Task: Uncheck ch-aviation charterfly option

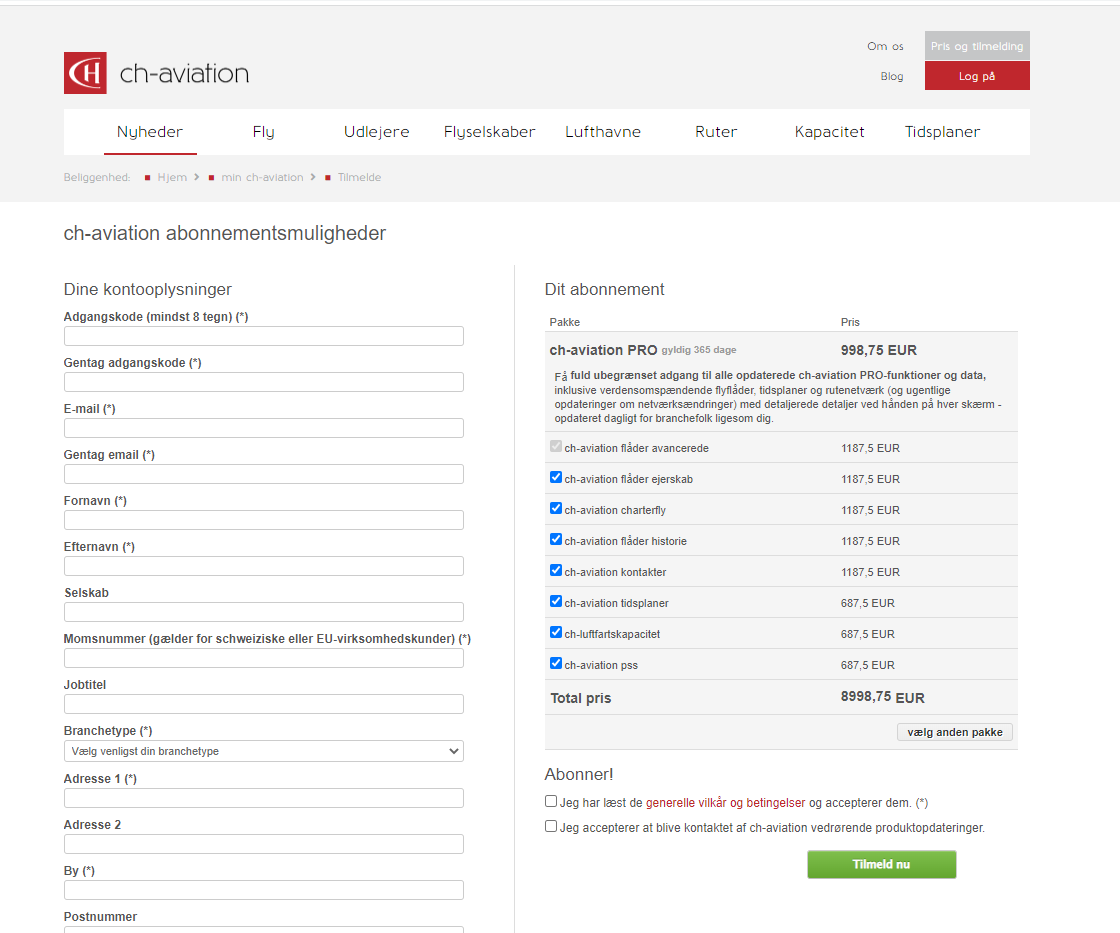Action: point(556,508)
